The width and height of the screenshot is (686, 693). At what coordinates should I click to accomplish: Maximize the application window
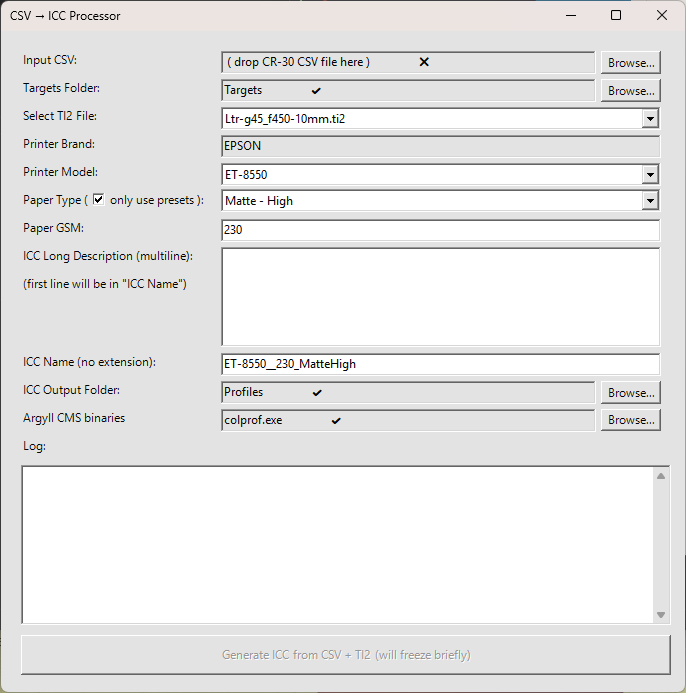pyautogui.click(x=616, y=15)
